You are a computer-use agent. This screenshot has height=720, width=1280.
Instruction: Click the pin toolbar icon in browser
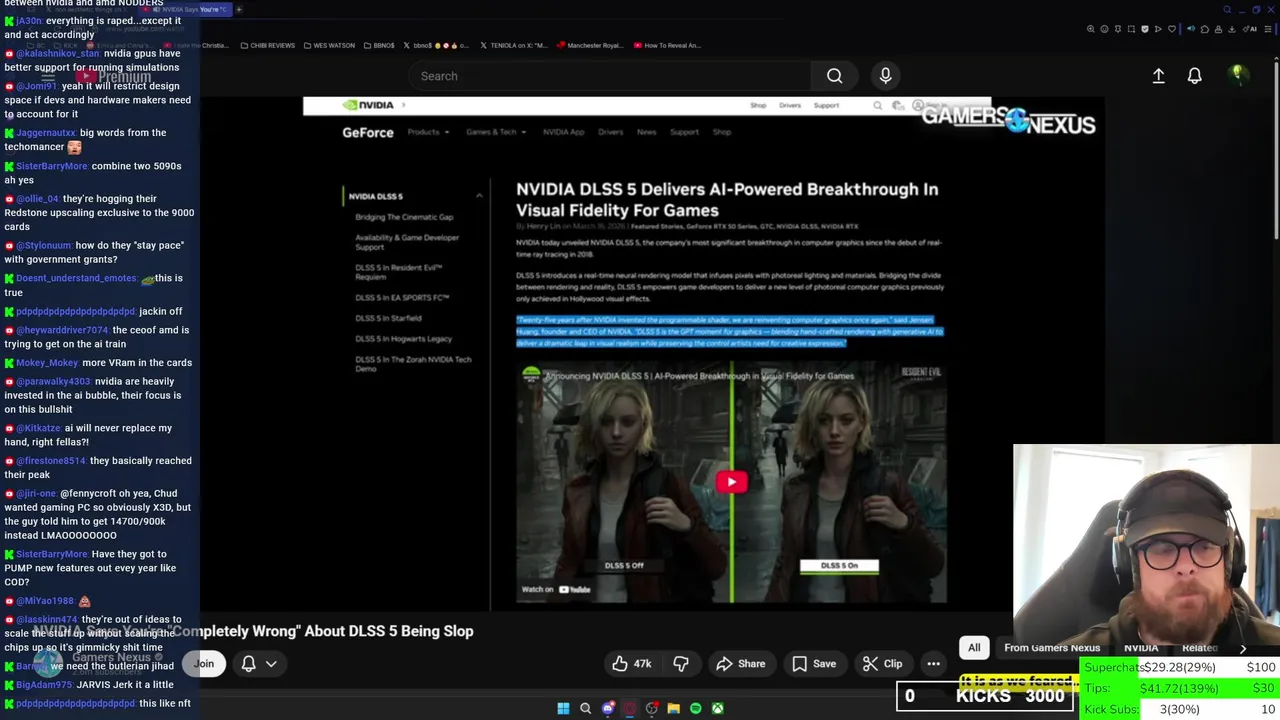coord(1118,29)
